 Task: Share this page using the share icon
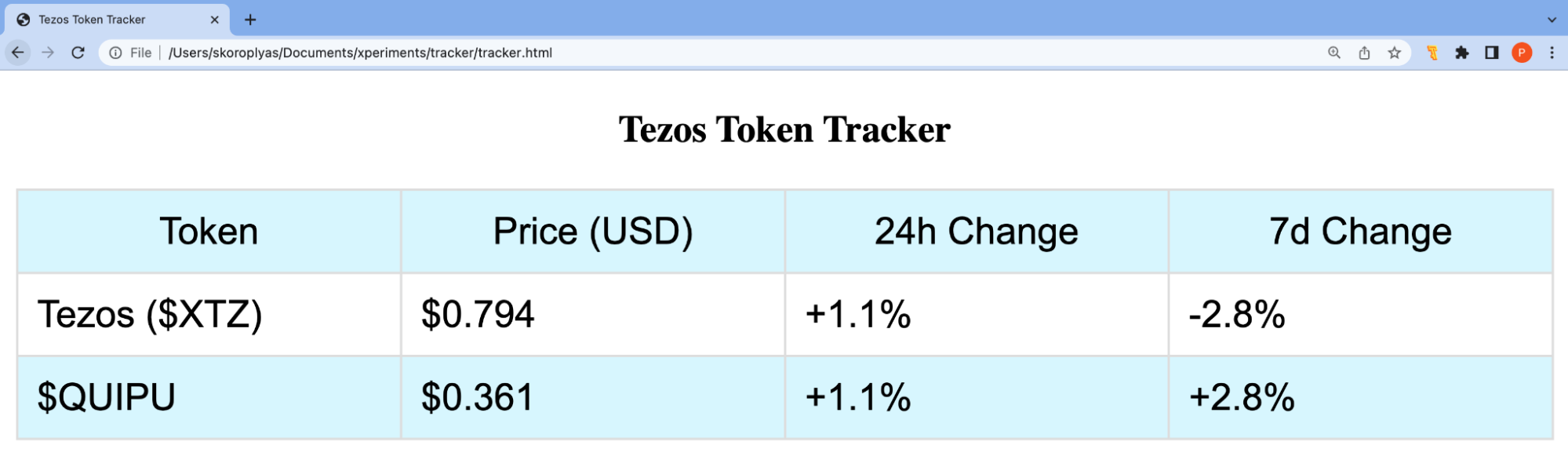click(x=1364, y=53)
